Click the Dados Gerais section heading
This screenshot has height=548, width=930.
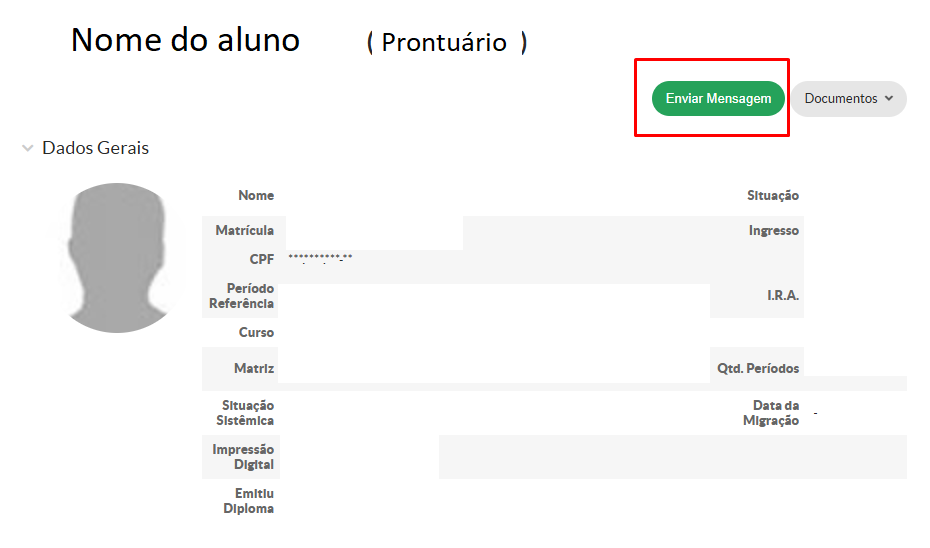pyautogui.click(x=95, y=148)
